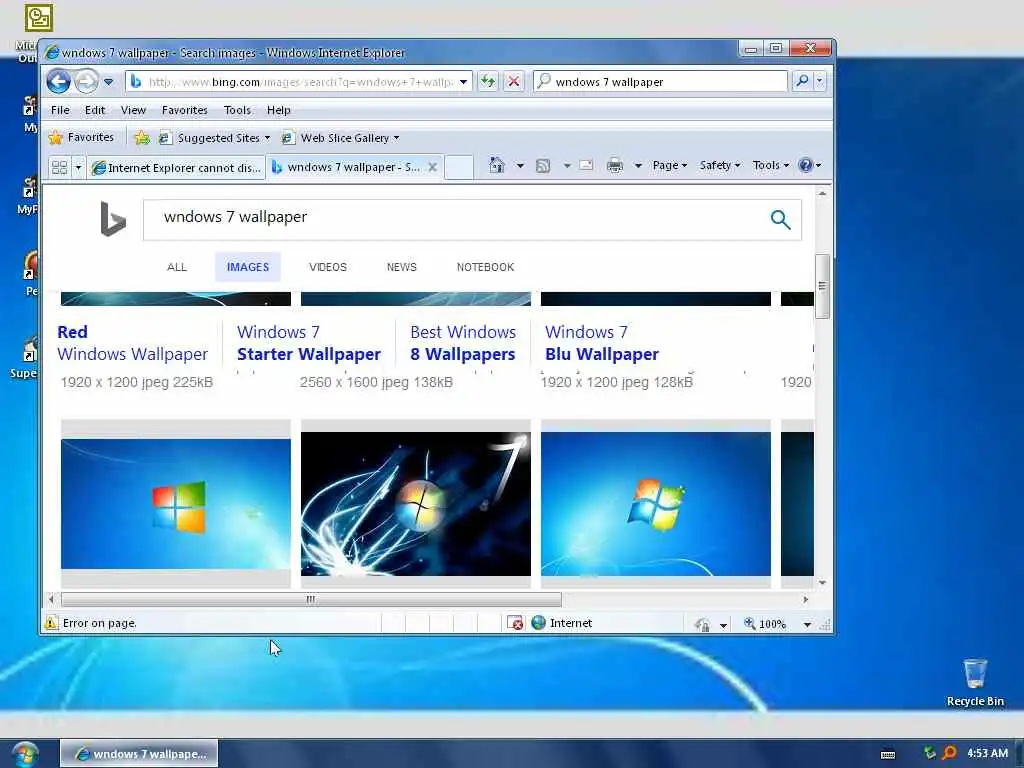Viewport: 1024px width, 768px height.
Task: Click the taskbar clock showing 4:53 AM
Action: pyautogui.click(x=987, y=753)
